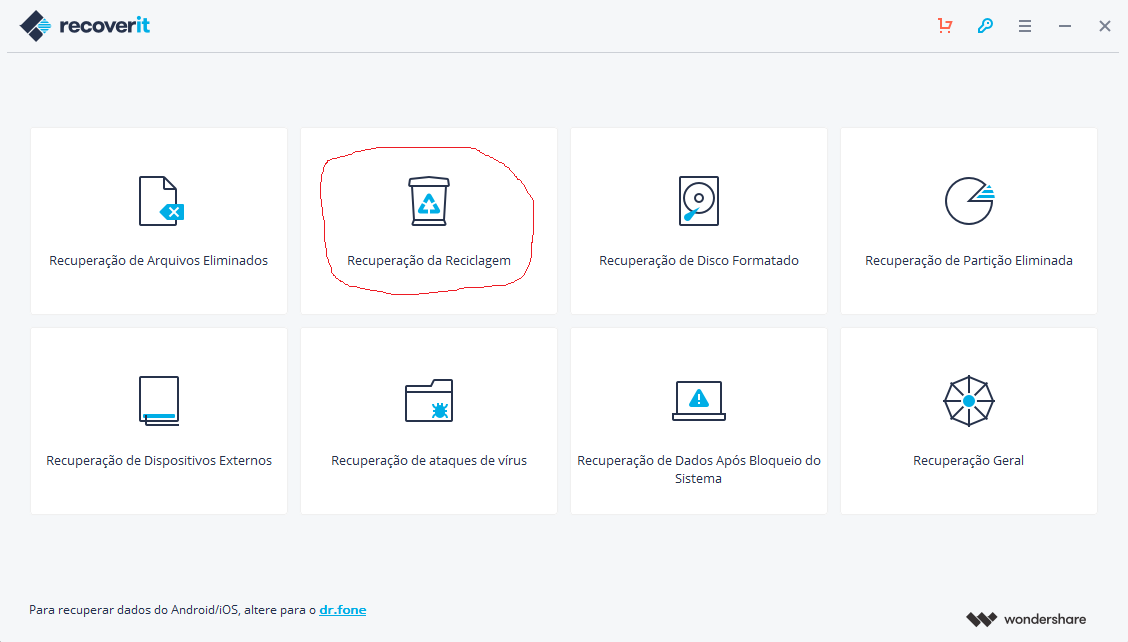The width and height of the screenshot is (1128, 642).
Task: Click 'Recuperação de Partição Eliminada' label
Action: (x=969, y=261)
